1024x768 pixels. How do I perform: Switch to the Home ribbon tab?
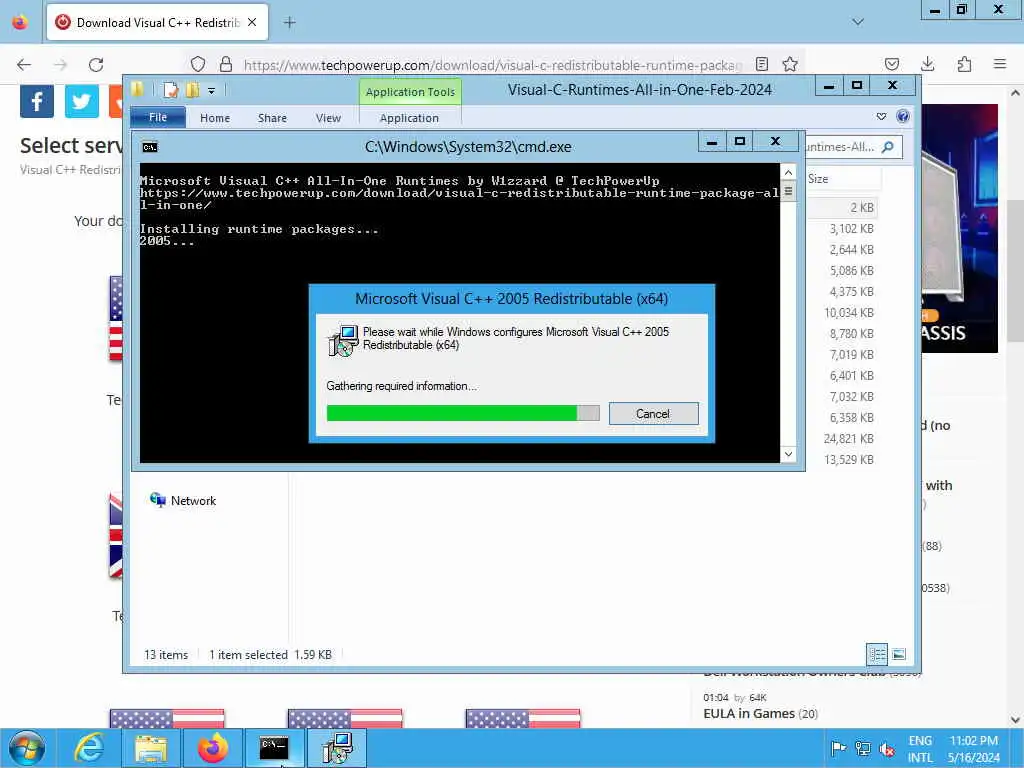coord(215,118)
